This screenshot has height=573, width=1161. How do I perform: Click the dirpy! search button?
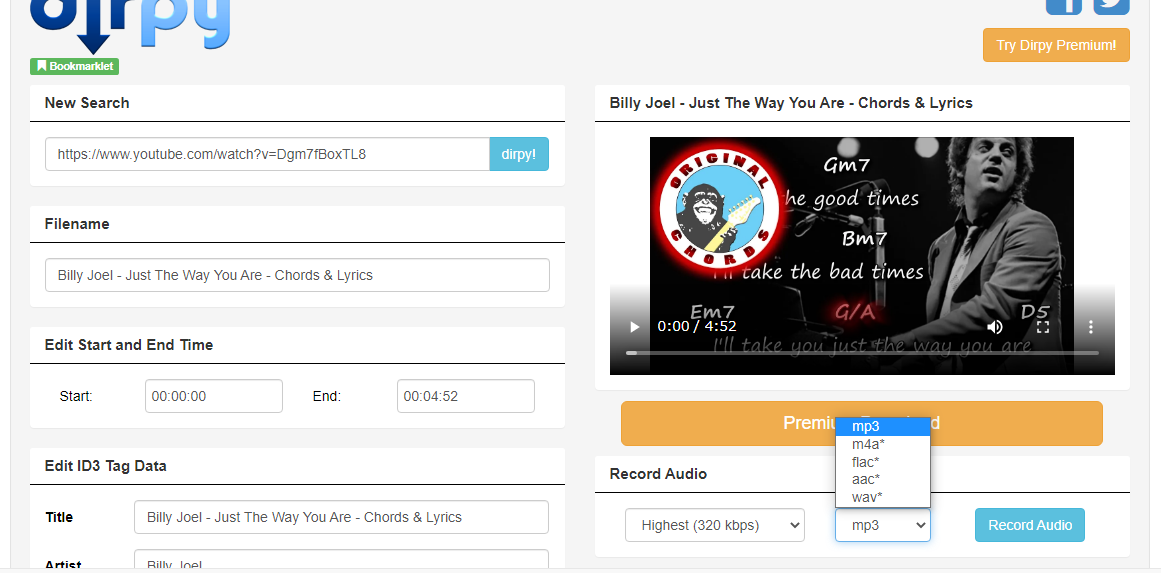point(519,154)
